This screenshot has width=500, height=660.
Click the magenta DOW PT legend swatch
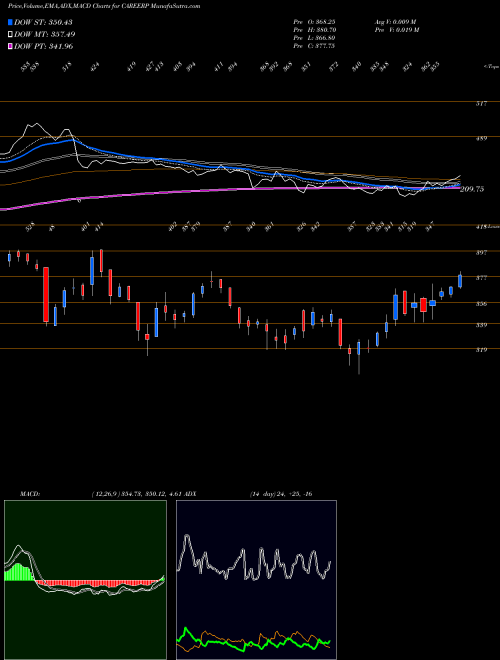click(x=10, y=46)
